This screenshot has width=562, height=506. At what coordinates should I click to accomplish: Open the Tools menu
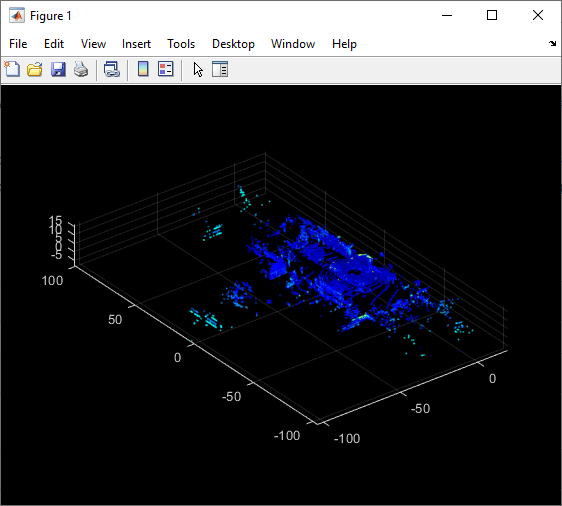(181, 44)
